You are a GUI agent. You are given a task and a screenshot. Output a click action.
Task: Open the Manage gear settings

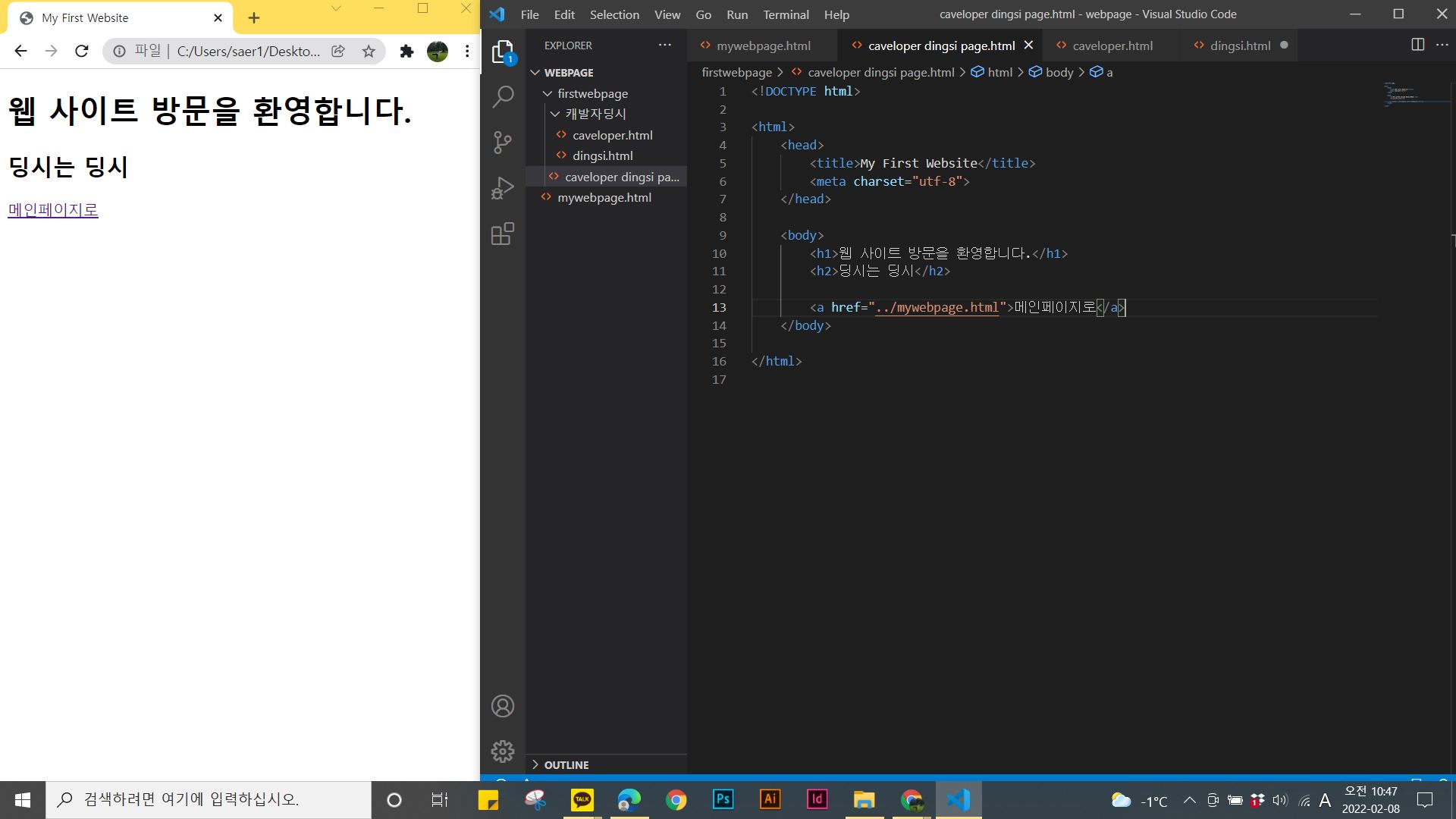[x=503, y=752]
